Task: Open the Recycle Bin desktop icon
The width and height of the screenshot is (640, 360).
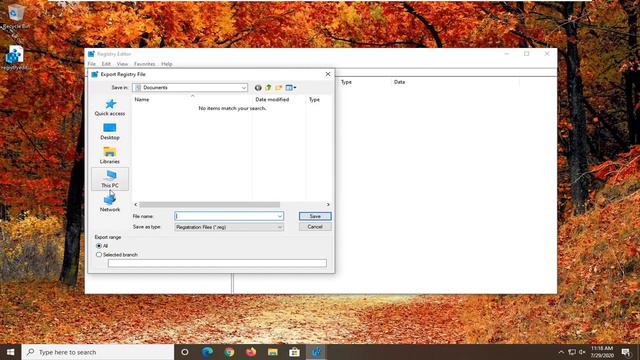Action: (16, 16)
